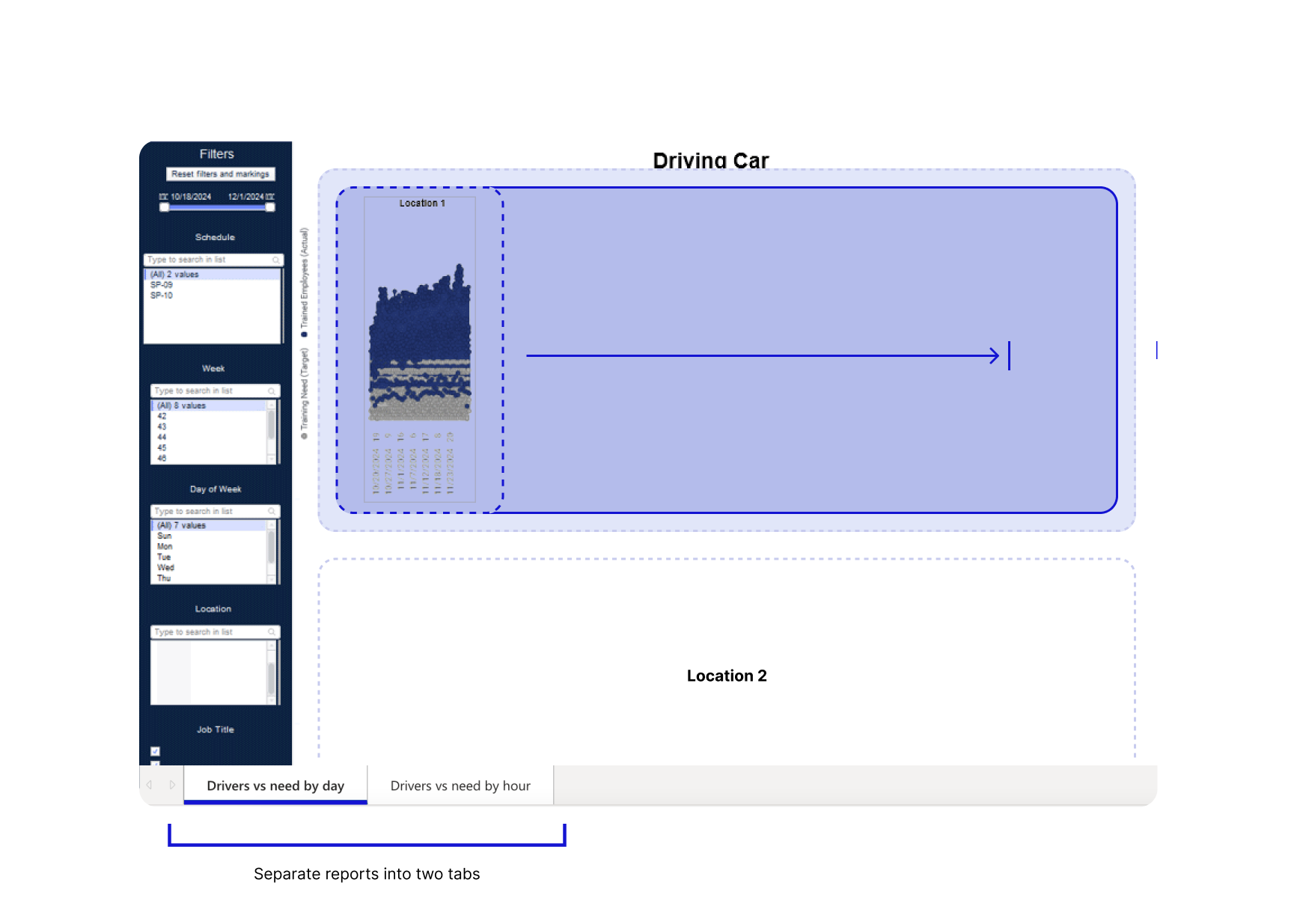The image size is (1297, 924).
Task: Open Drivers vs need by hour tab
Action: pyautogui.click(x=460, y=786)
